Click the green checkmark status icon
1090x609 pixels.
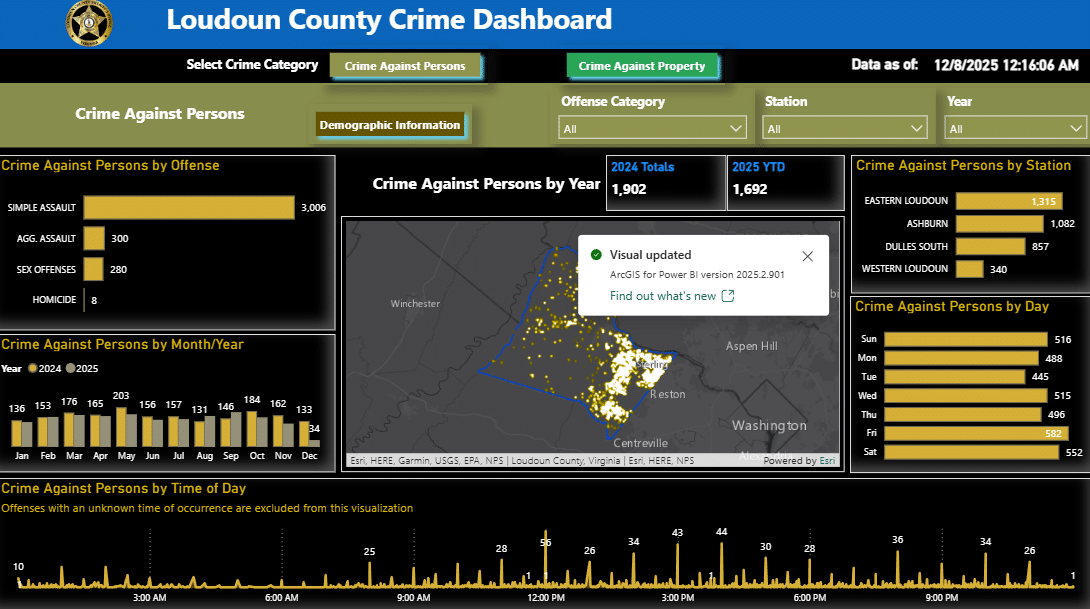point(596,255)
